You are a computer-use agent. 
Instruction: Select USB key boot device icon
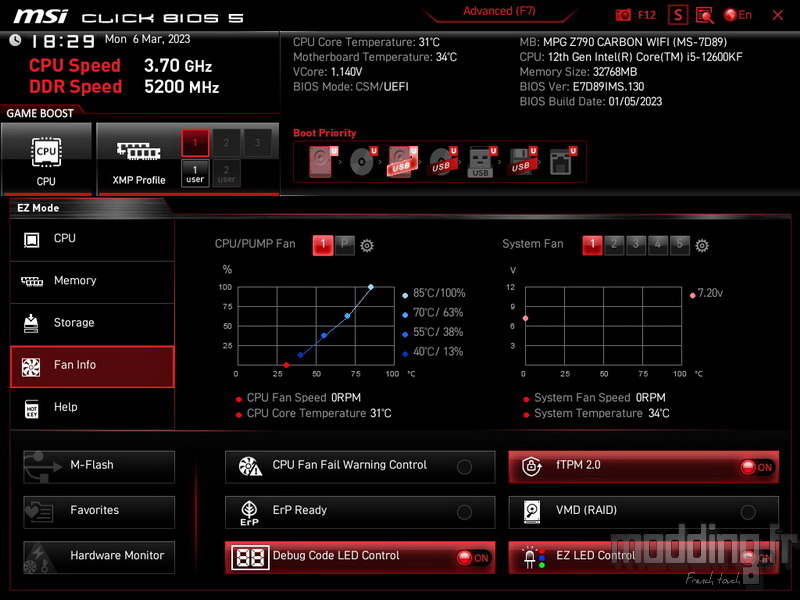[482, 162]
